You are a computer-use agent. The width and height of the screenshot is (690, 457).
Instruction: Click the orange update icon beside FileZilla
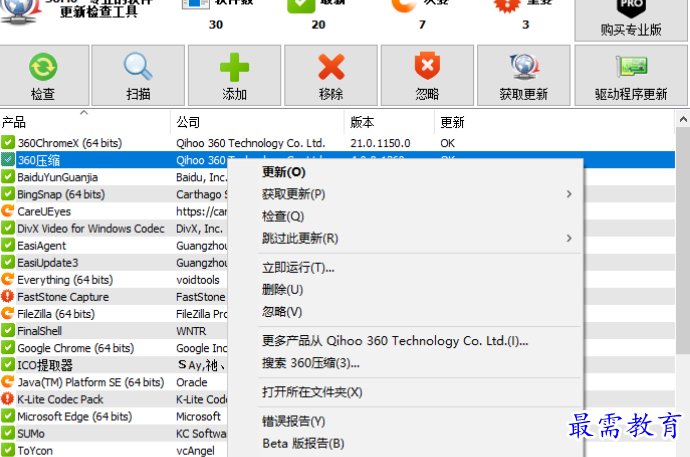(7, 314)
